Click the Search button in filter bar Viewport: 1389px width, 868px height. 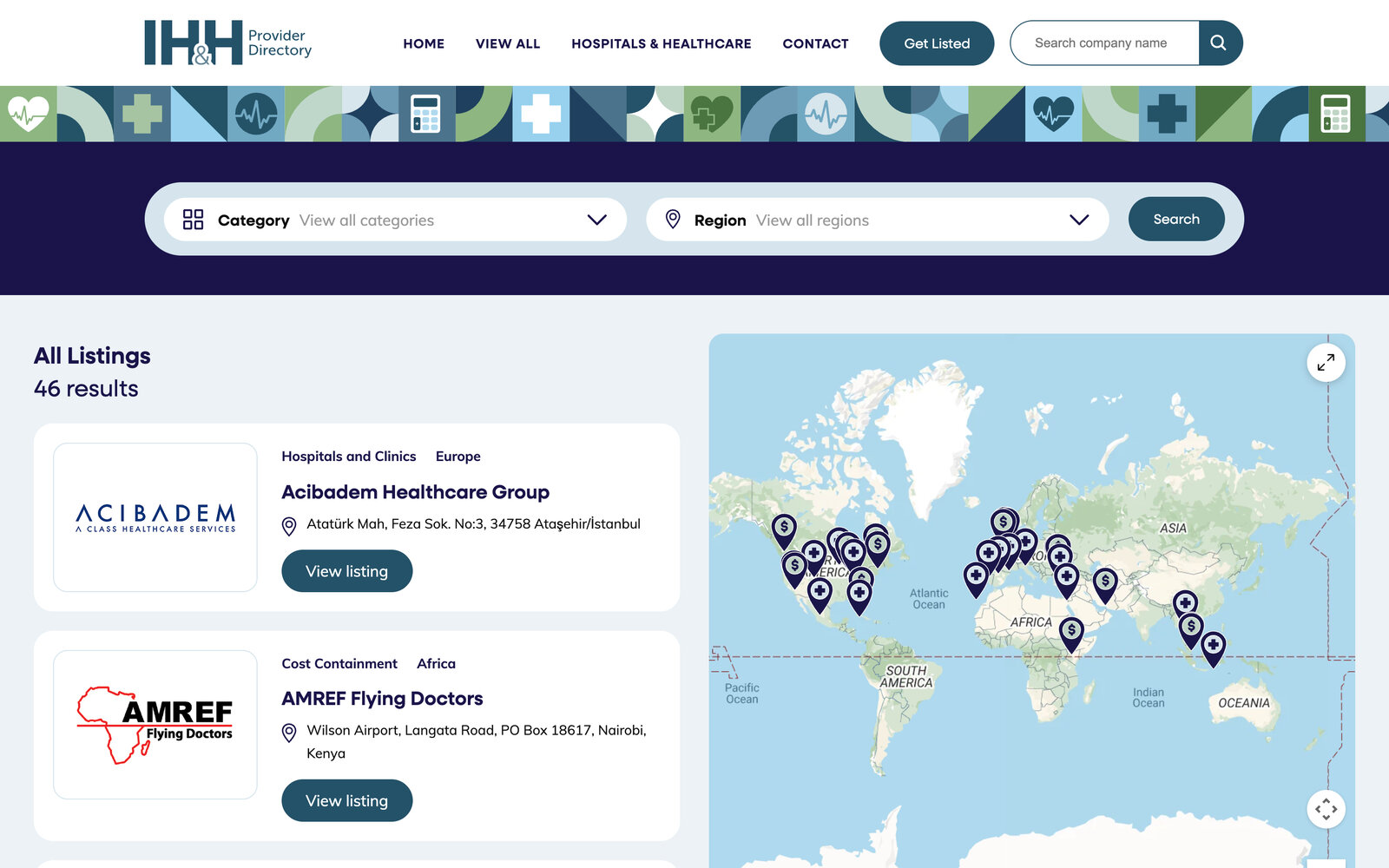coord(1176,220)
